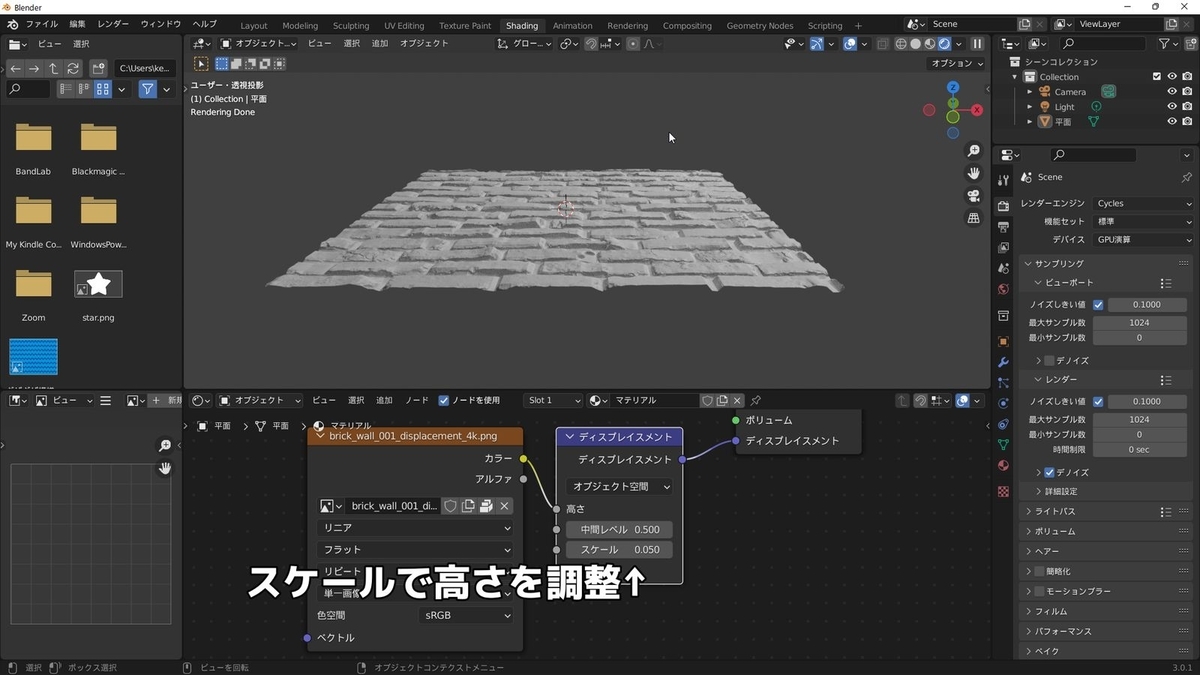Adjust 中間レベル 0.500 field
Image resolution: width=1200 pixels, height=675 pixels.
click(x=619, y=529)
